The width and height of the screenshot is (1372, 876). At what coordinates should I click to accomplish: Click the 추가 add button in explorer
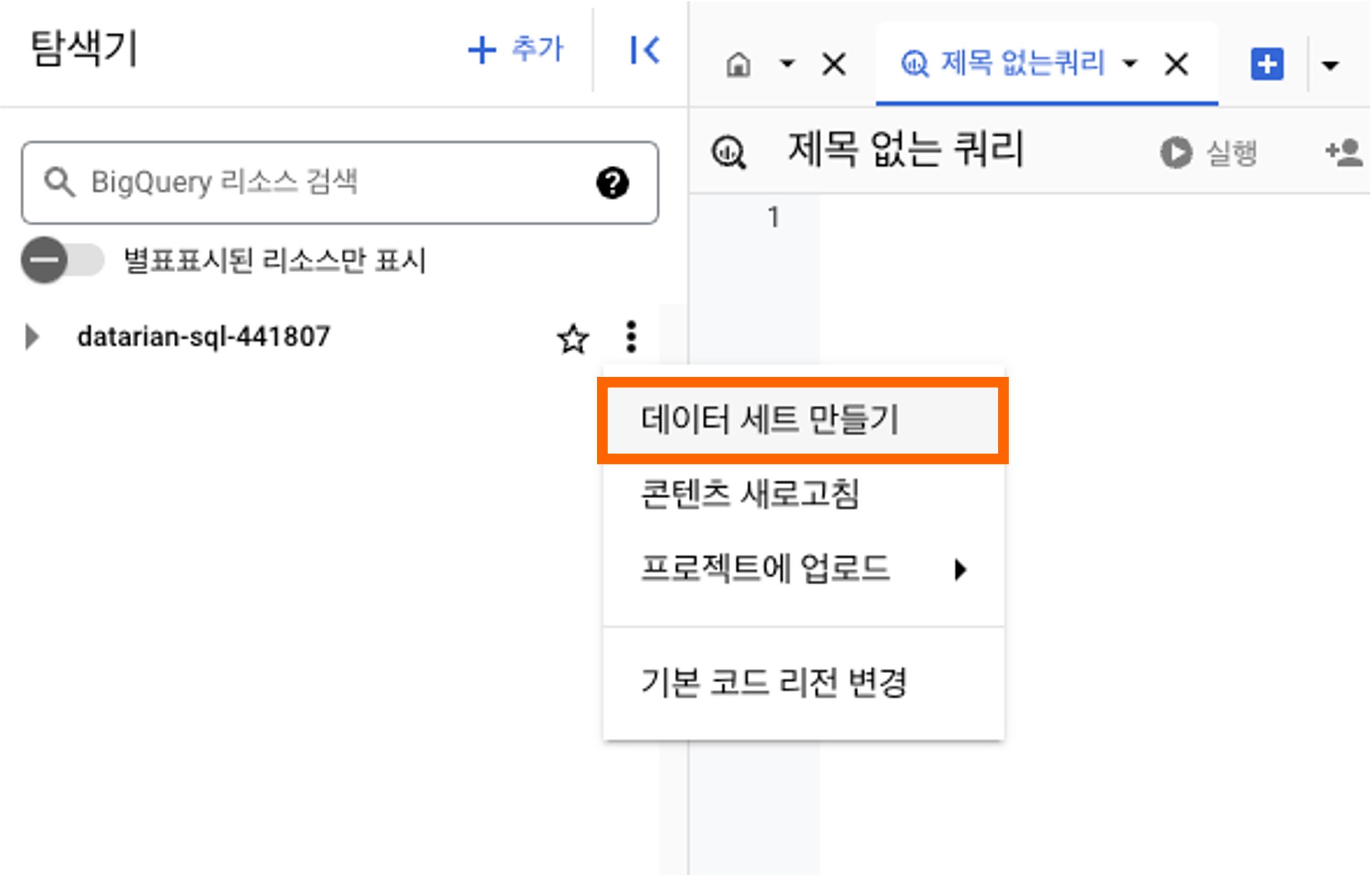click(x=515, y=50)
